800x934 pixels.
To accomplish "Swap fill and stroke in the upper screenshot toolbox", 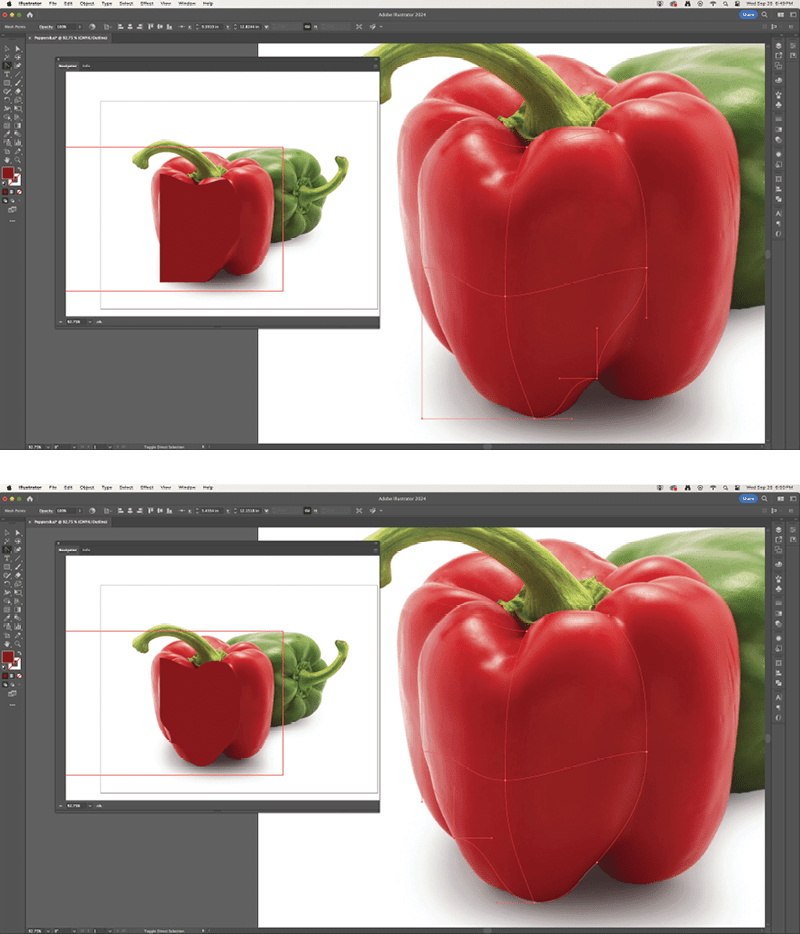I will tap(19, 169).
